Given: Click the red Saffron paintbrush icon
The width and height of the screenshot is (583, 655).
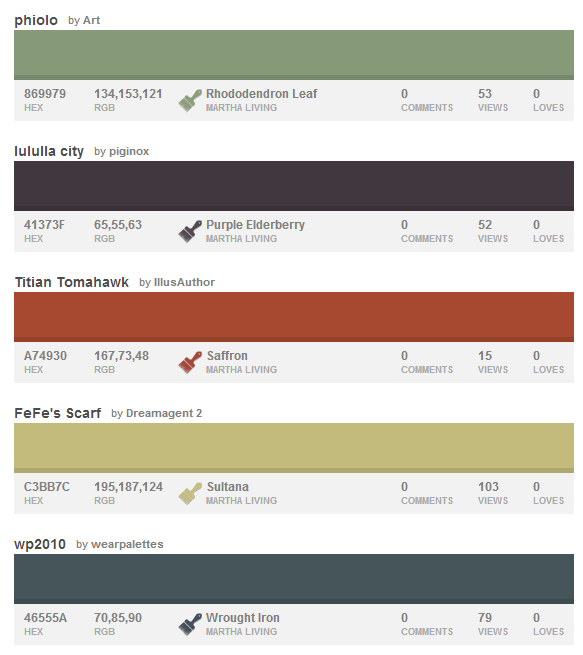Looking at the screenshot, I should click(x=190, y=362).
